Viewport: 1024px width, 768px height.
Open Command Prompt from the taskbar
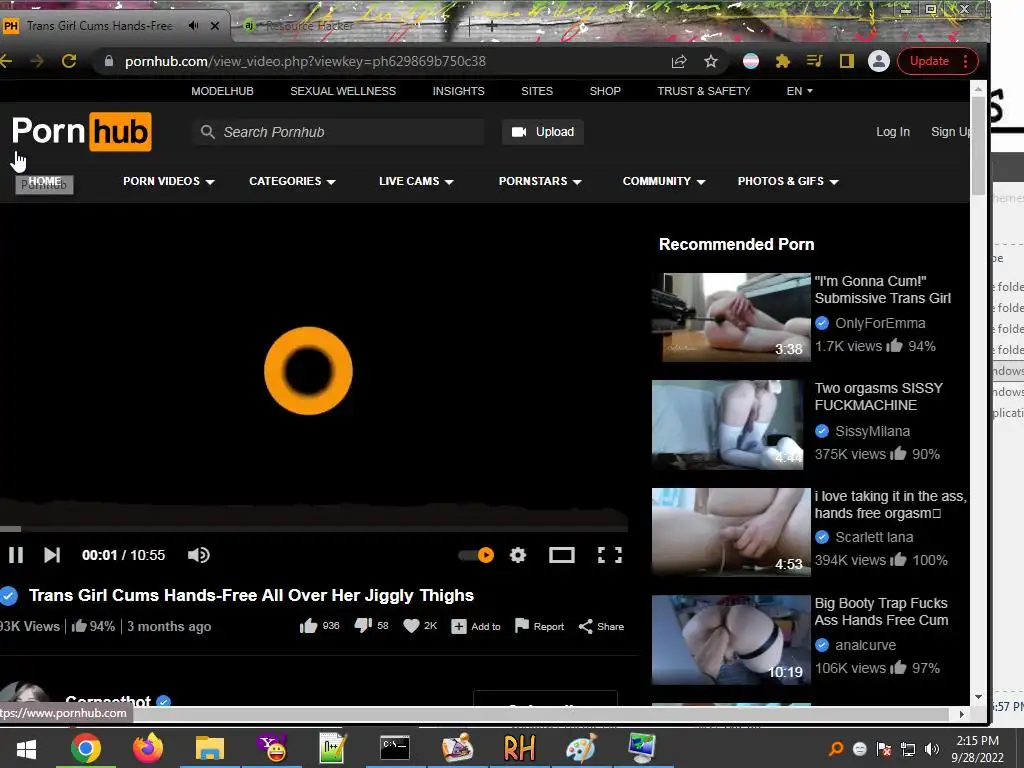[395, 748]
